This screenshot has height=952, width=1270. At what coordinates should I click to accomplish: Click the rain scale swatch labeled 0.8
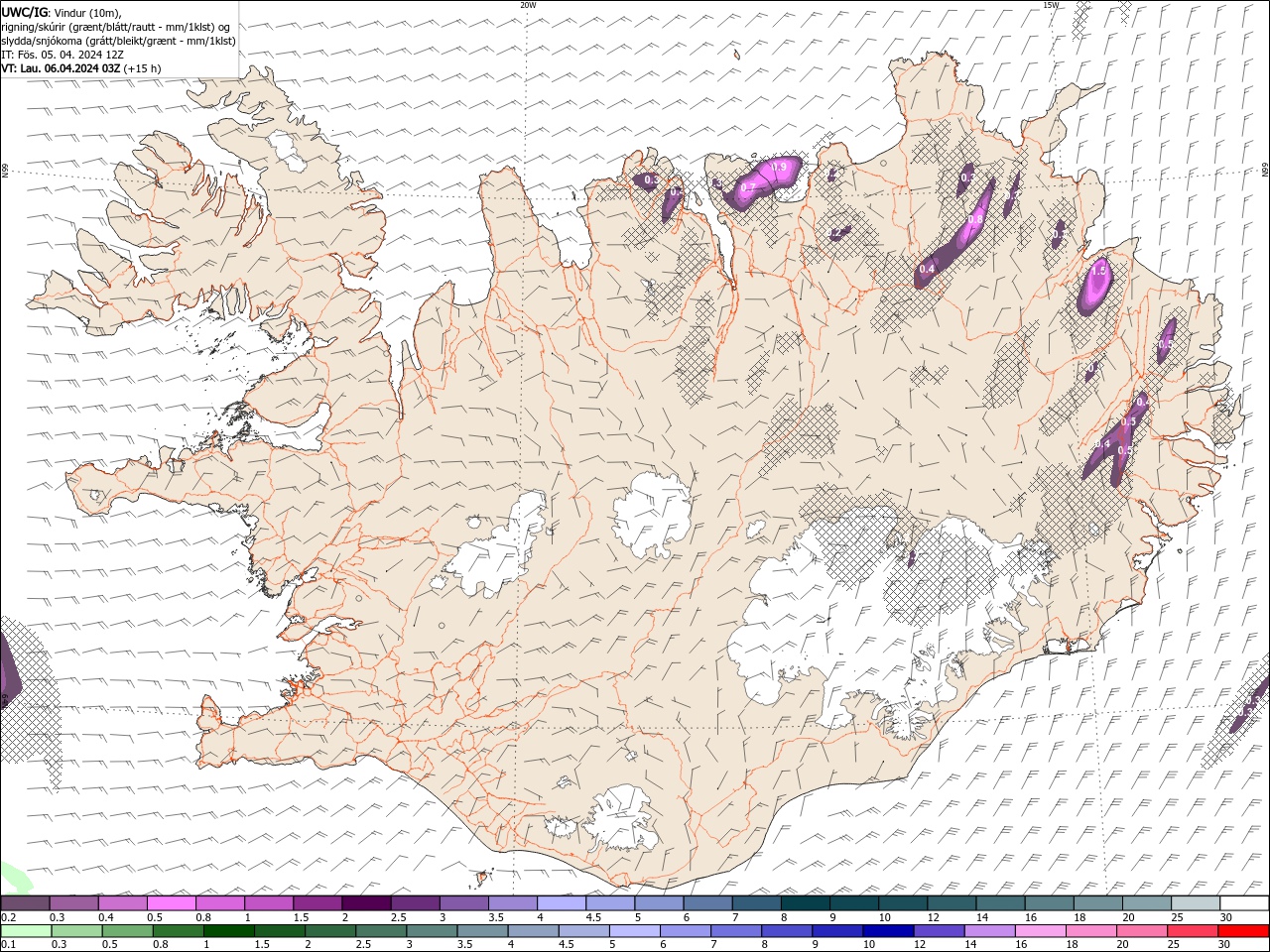point(179,931)
